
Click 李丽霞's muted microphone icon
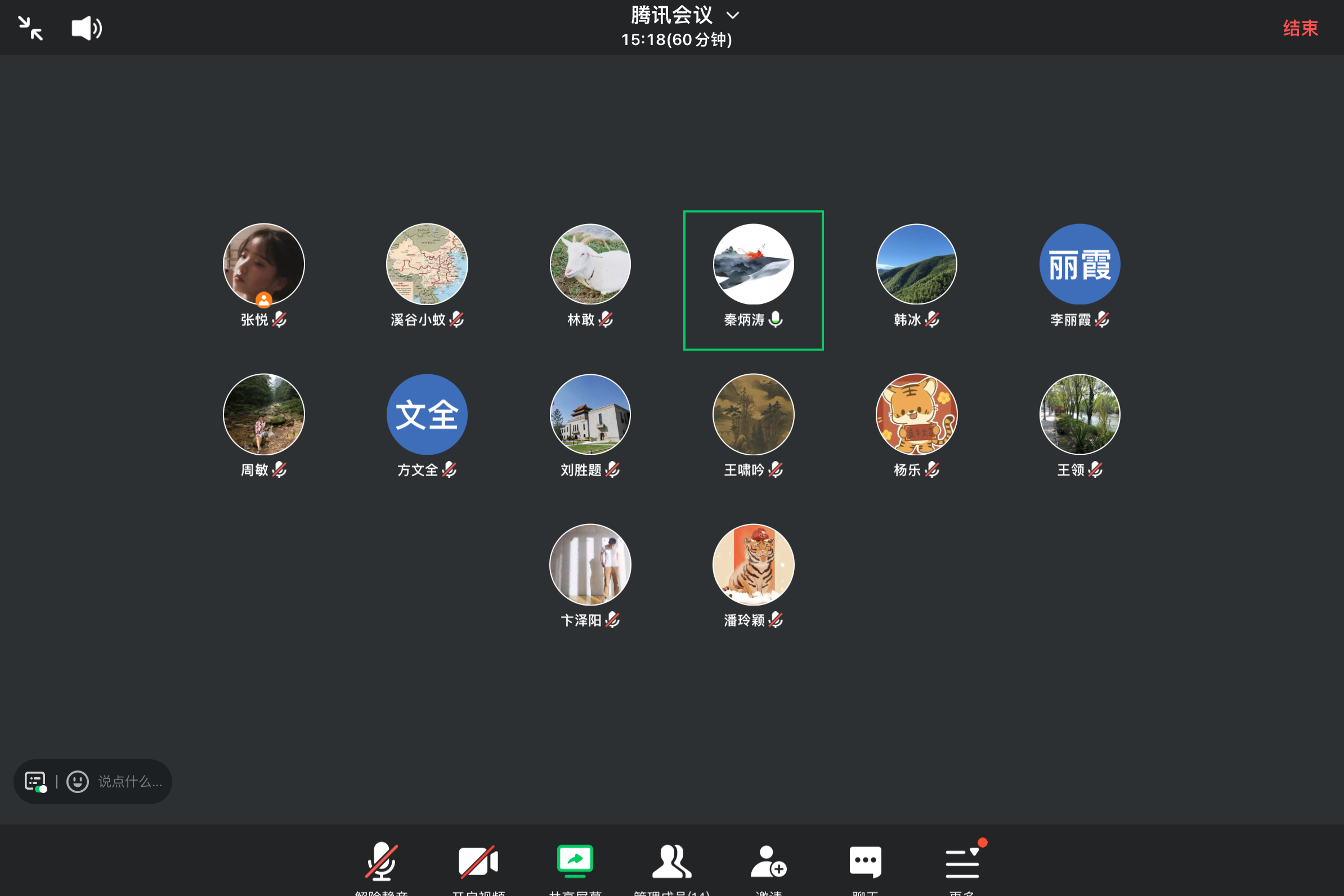(x=1103, y=320)
